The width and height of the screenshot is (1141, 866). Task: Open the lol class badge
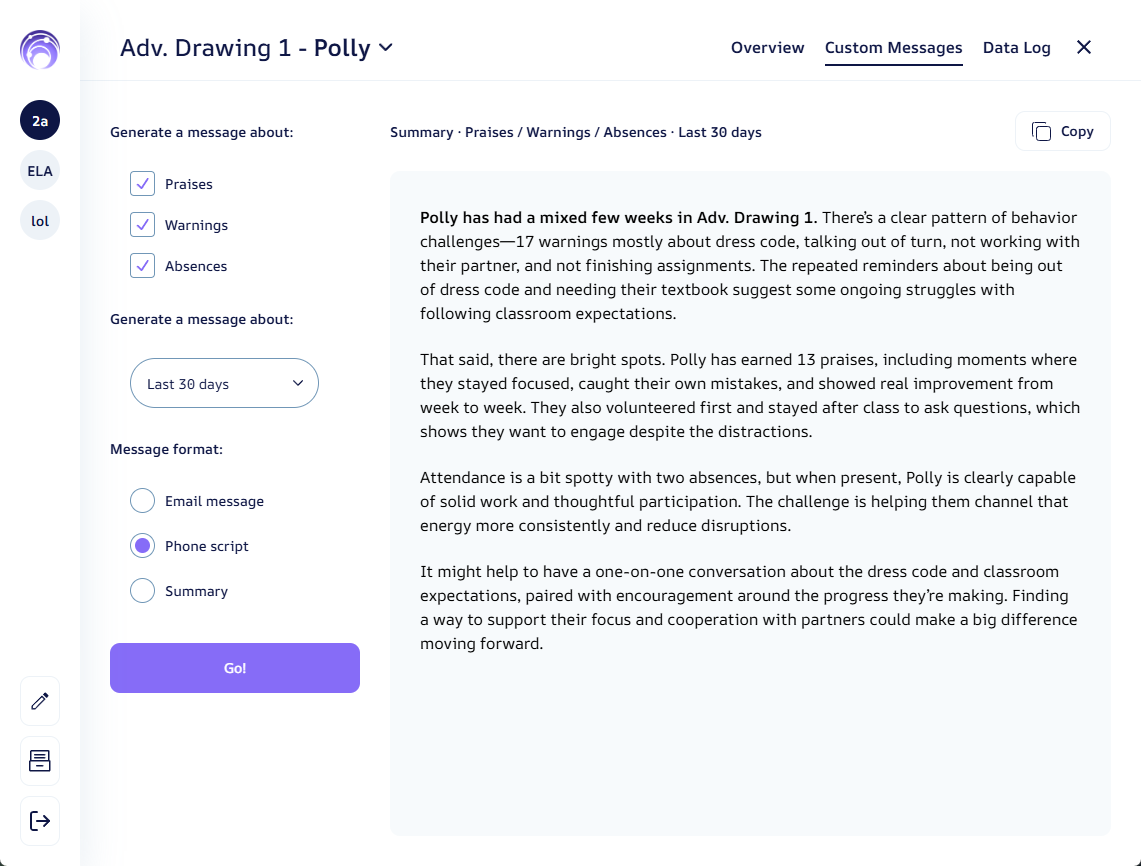(40, 221)
